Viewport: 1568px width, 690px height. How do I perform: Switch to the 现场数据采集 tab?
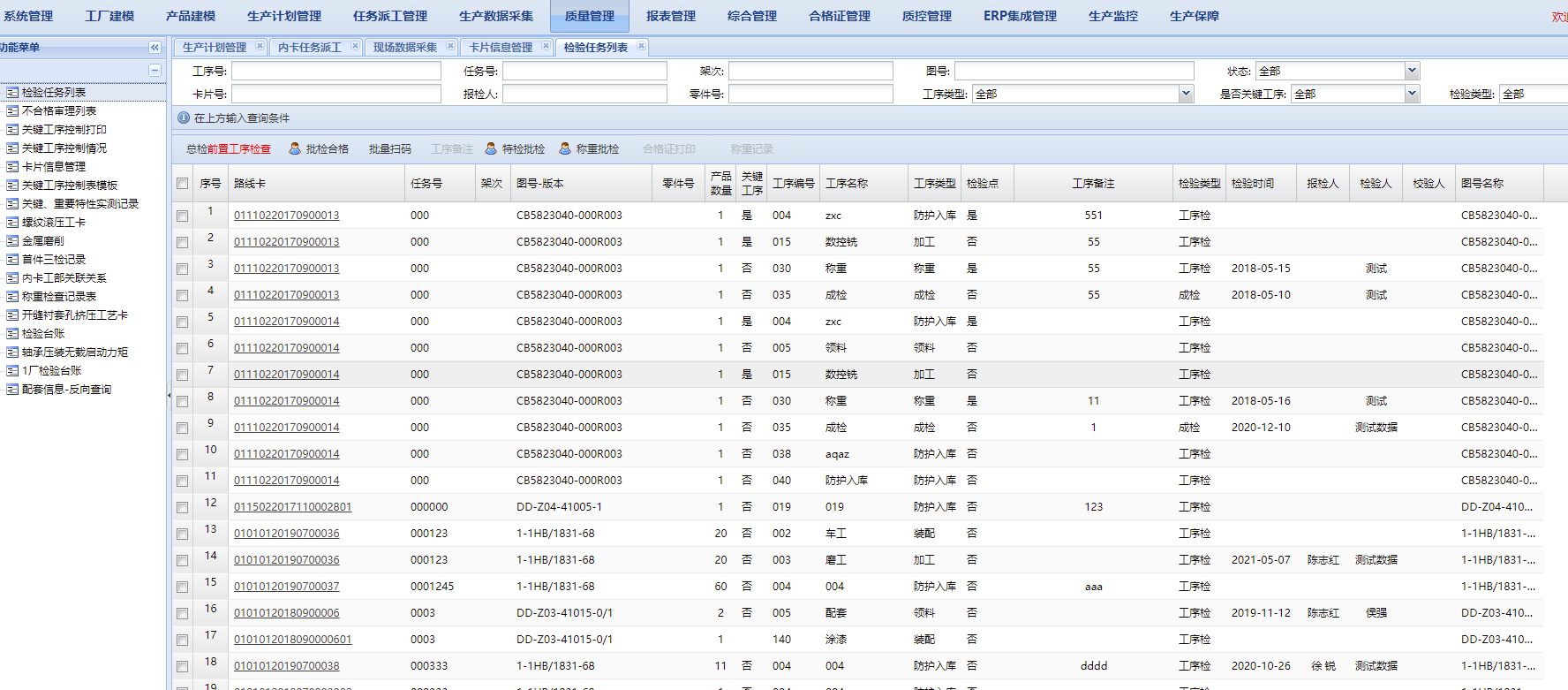pos(404,48)
